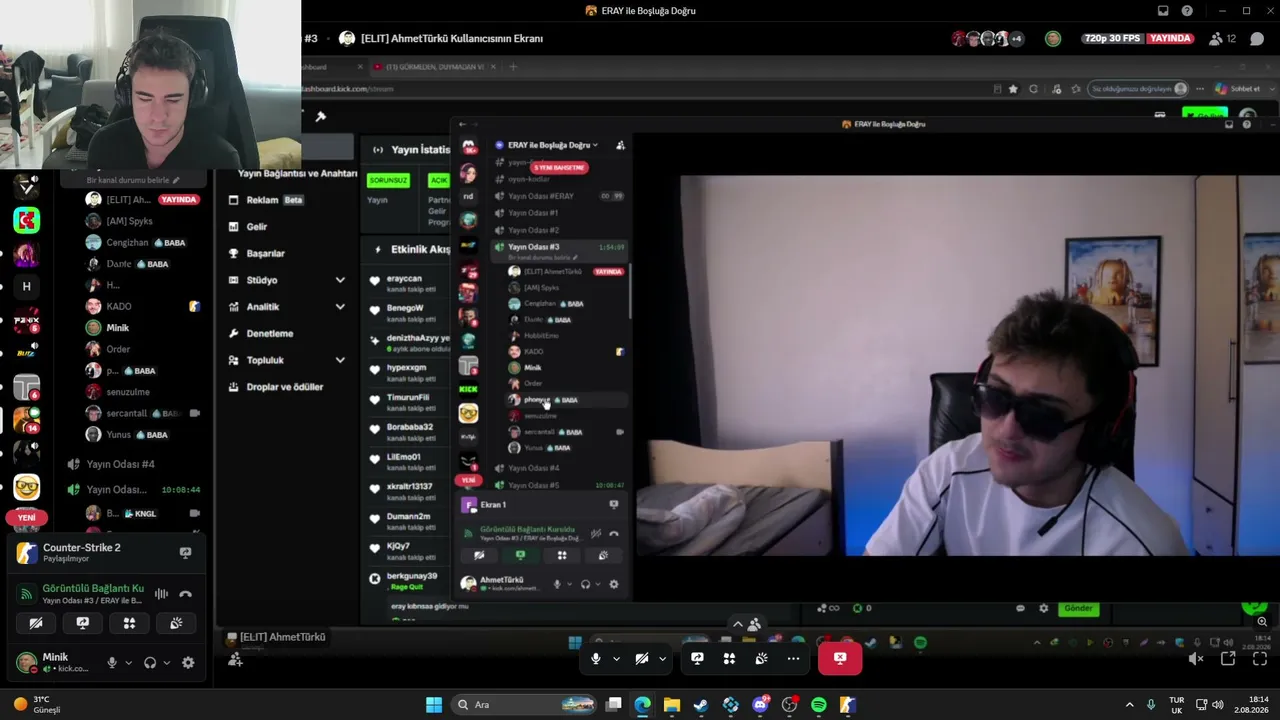Viewport: 1280px width, 720px height.
Task: Open Denetleme in shared Kick dashboard menu
Action: [x=269, y=333]
